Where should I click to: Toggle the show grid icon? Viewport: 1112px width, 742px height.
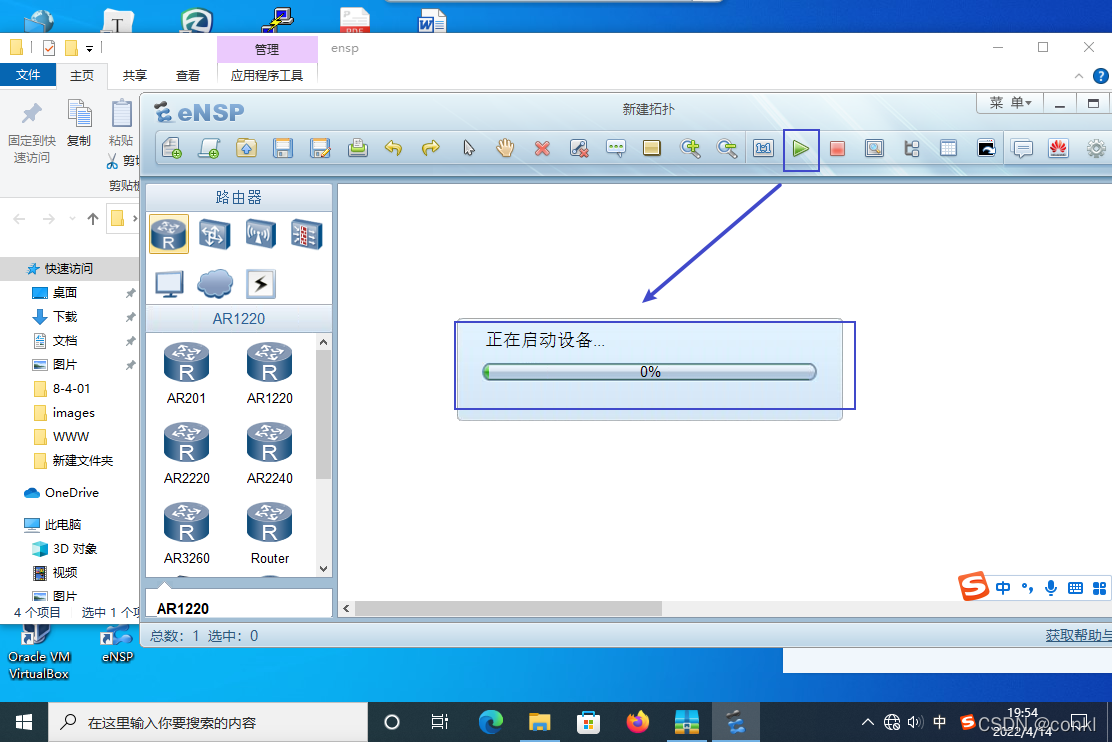(x=948, y=148)
